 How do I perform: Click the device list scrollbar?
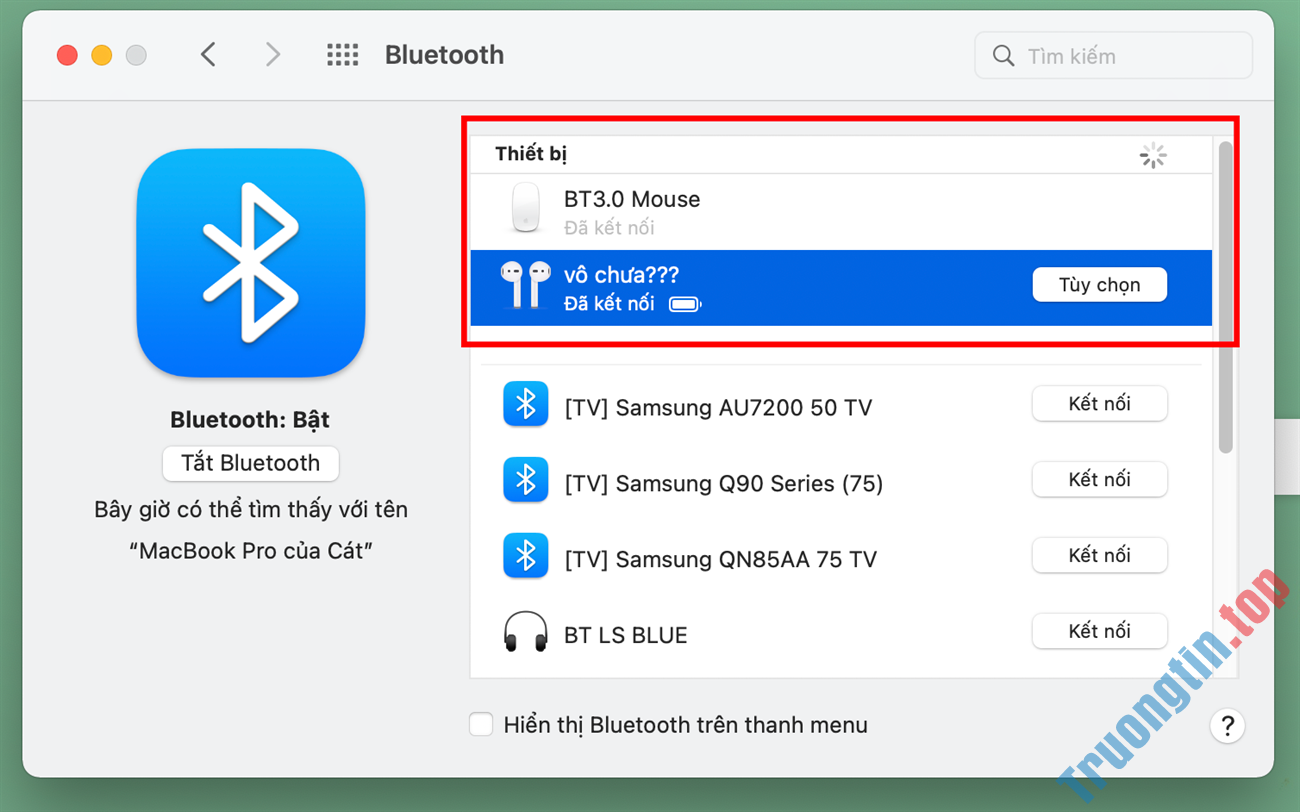click(1225, 298)
